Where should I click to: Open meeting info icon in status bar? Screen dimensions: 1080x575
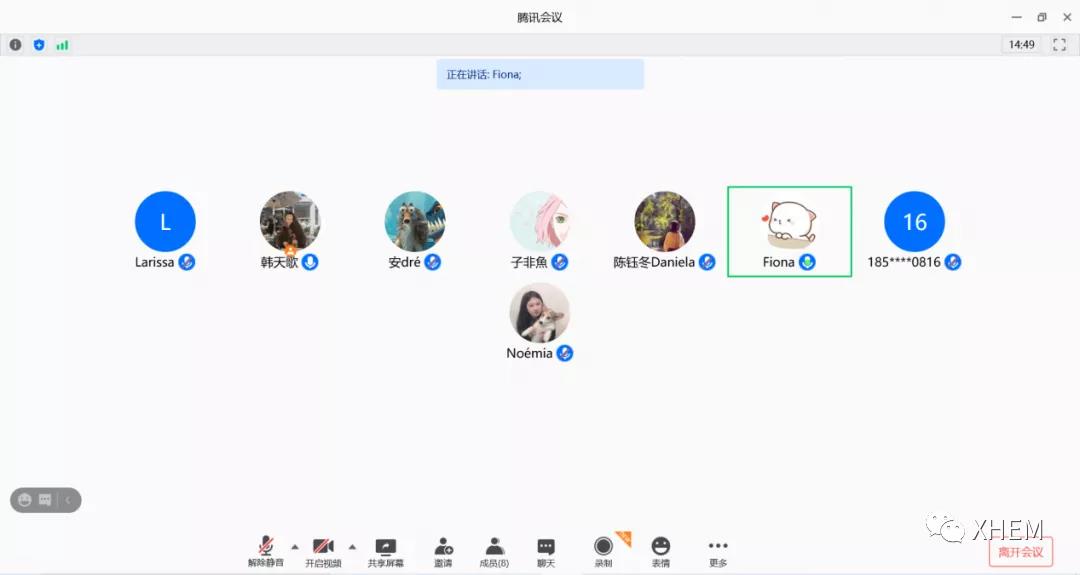[x=15, y=45]
